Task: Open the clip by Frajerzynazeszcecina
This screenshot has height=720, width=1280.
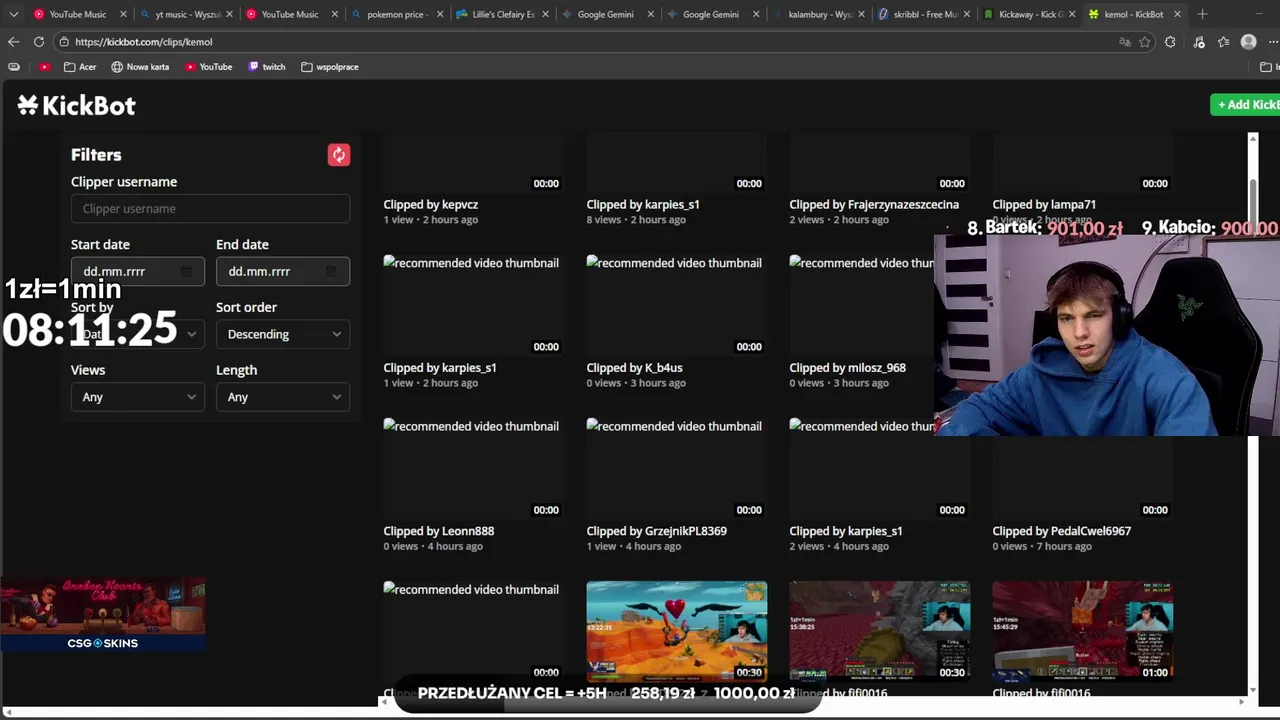Action: click(874, 205)
